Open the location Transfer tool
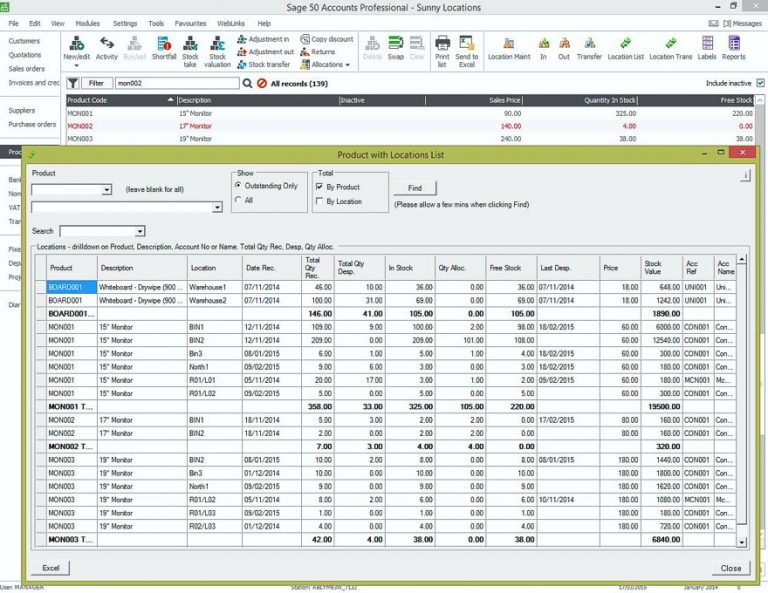Screen dimensions: 768x593 [x=589, y=48]
